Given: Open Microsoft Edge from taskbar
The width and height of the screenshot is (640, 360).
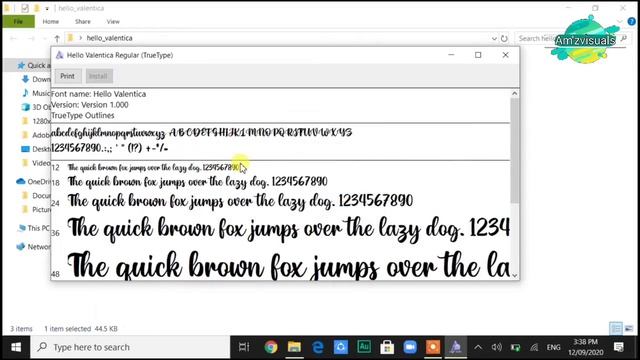Looking at the screenshot, I should (318, 347).
